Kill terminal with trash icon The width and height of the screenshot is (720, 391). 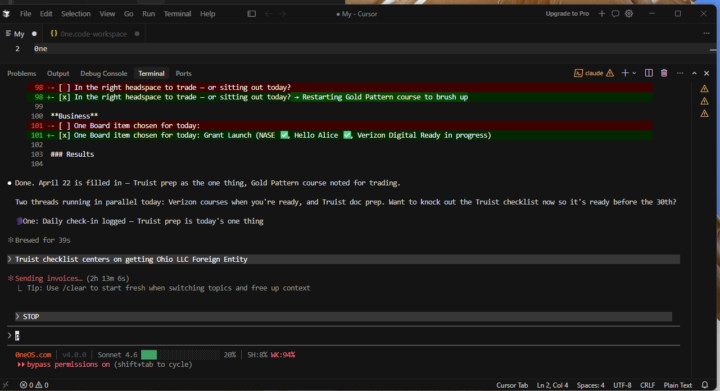tap(664, 73)
